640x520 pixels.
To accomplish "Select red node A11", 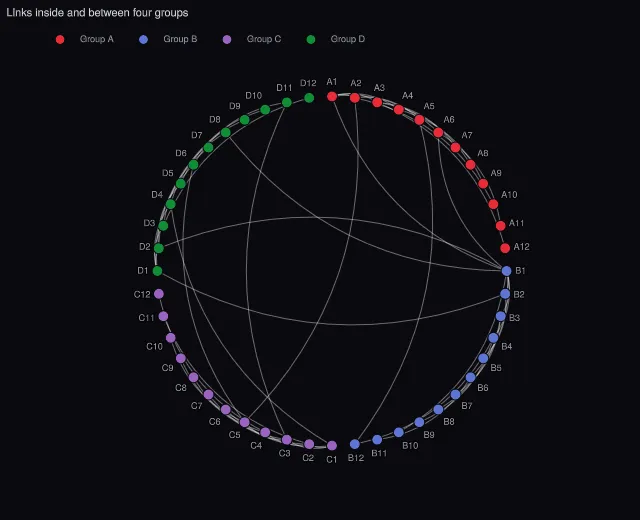I will 500,226.
